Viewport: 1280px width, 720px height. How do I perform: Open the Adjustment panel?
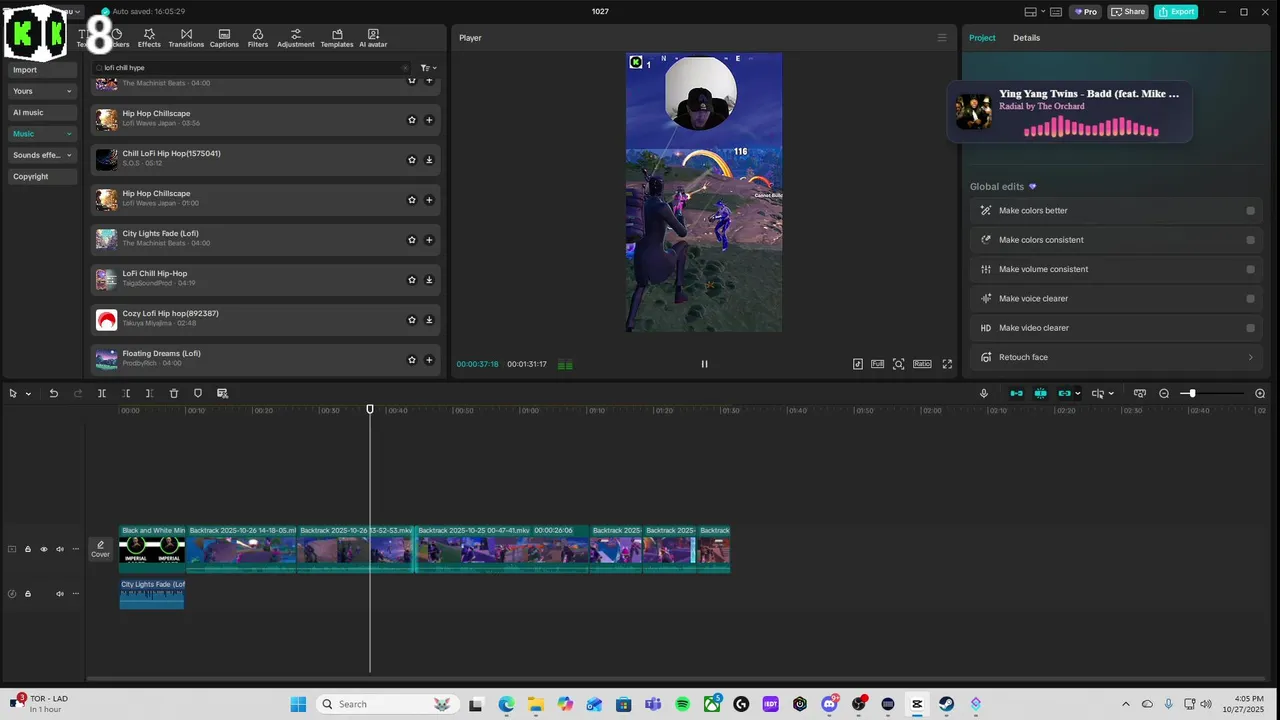click(296, 38)
